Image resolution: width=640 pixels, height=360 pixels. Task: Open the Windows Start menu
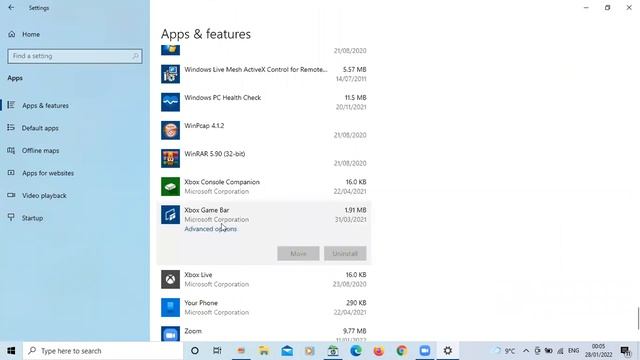11,351
